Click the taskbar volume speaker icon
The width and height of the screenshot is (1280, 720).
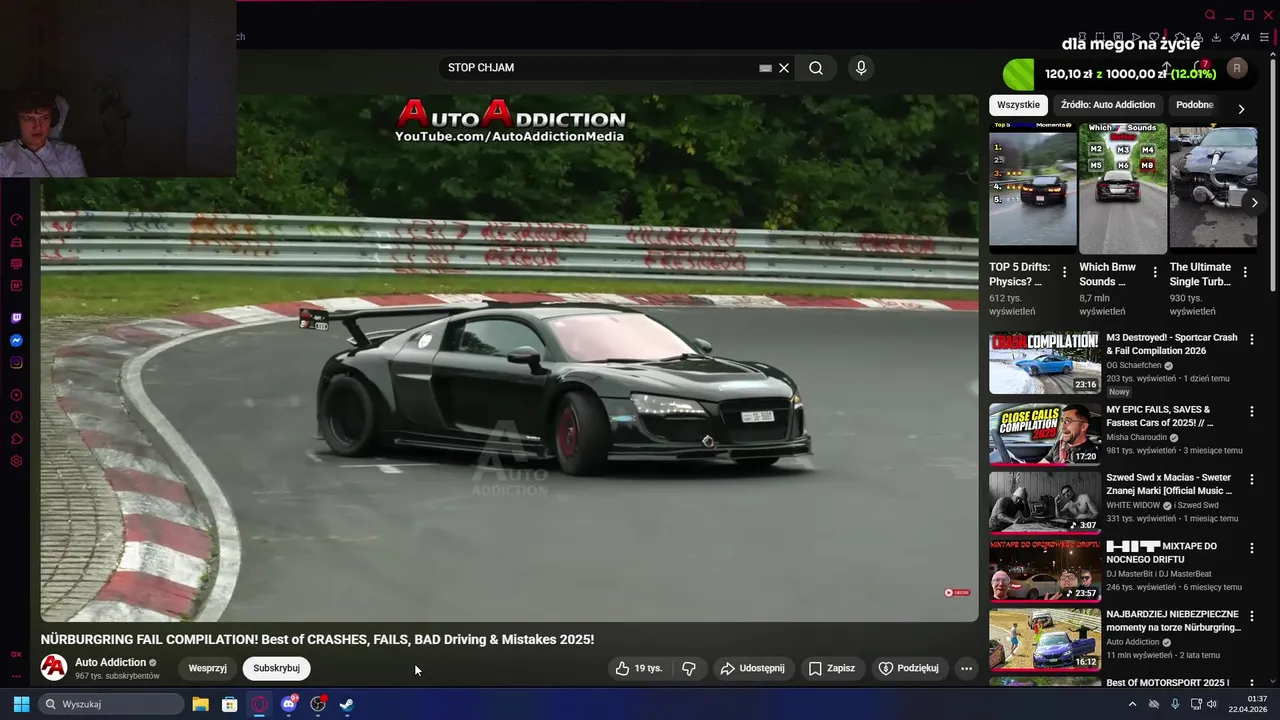point(1212,704)
